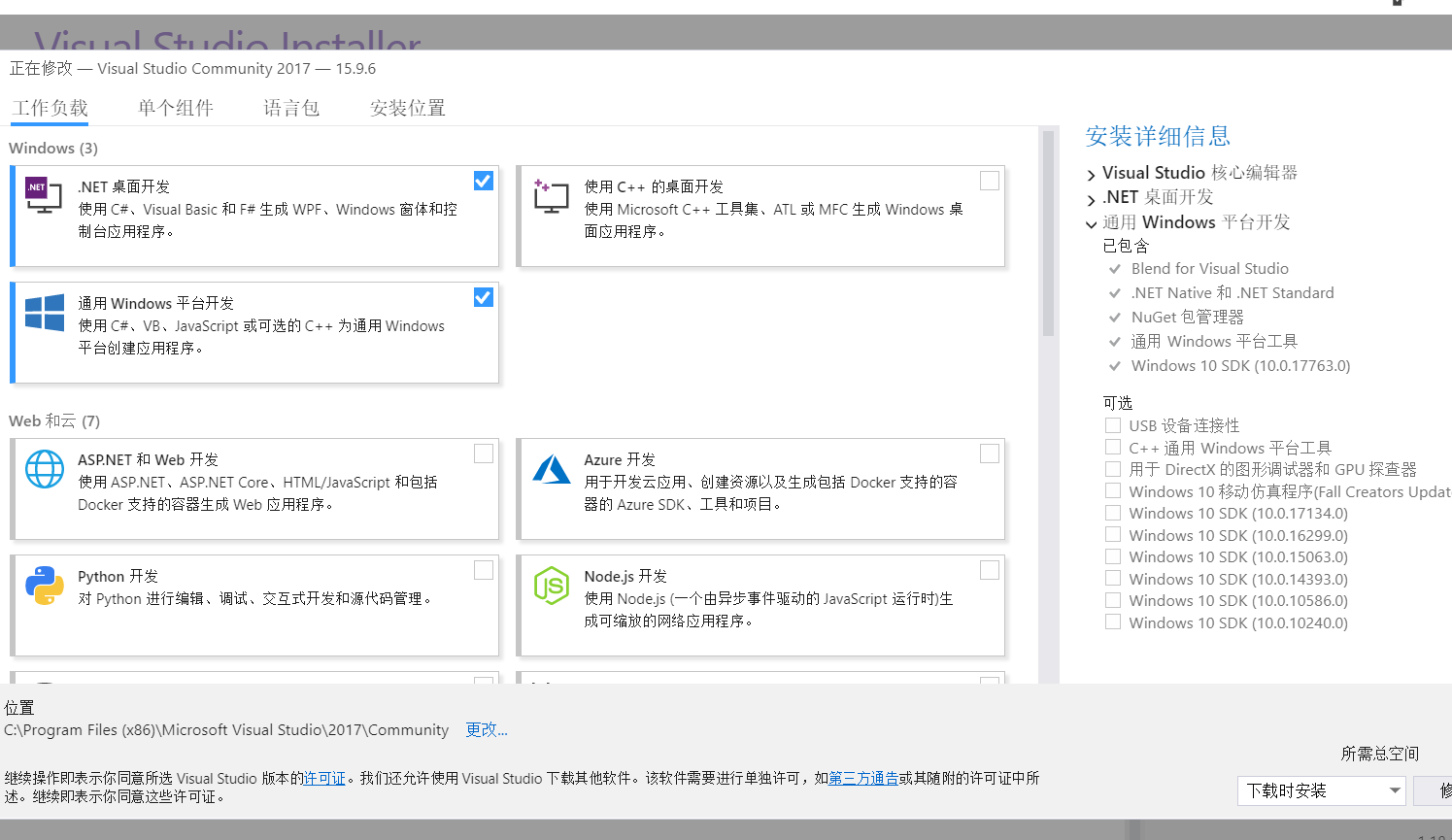
Task: Click the Azure 开发 logo icon
Action: point(552,469)
